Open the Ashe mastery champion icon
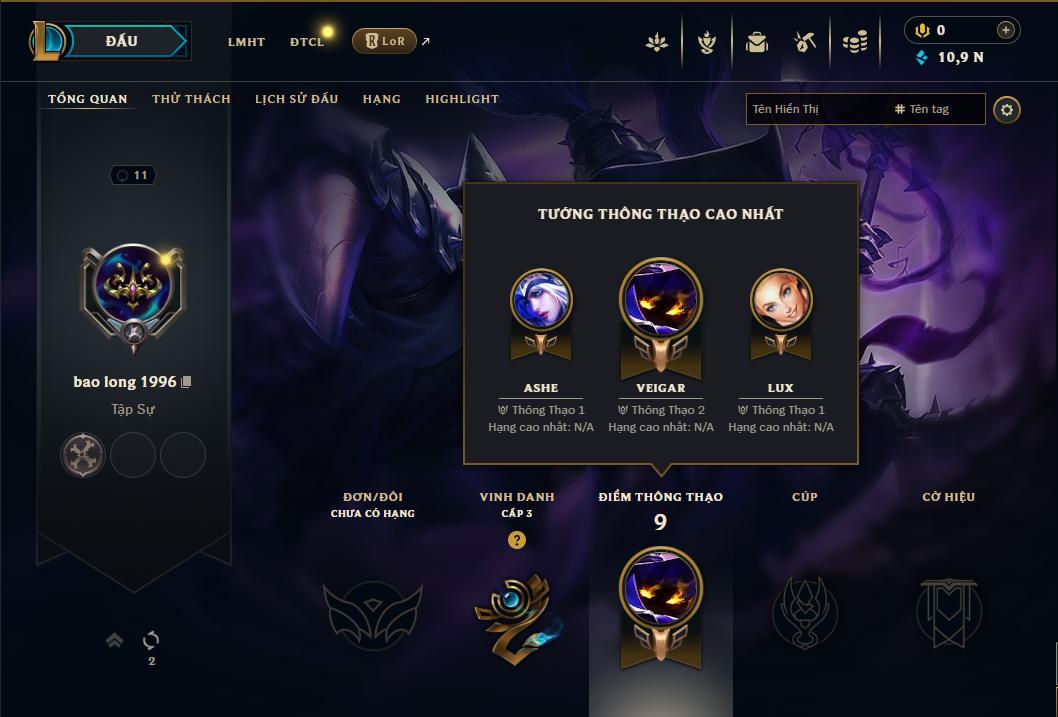Viewport: 1058px width, 717px height. coord(541,299)
